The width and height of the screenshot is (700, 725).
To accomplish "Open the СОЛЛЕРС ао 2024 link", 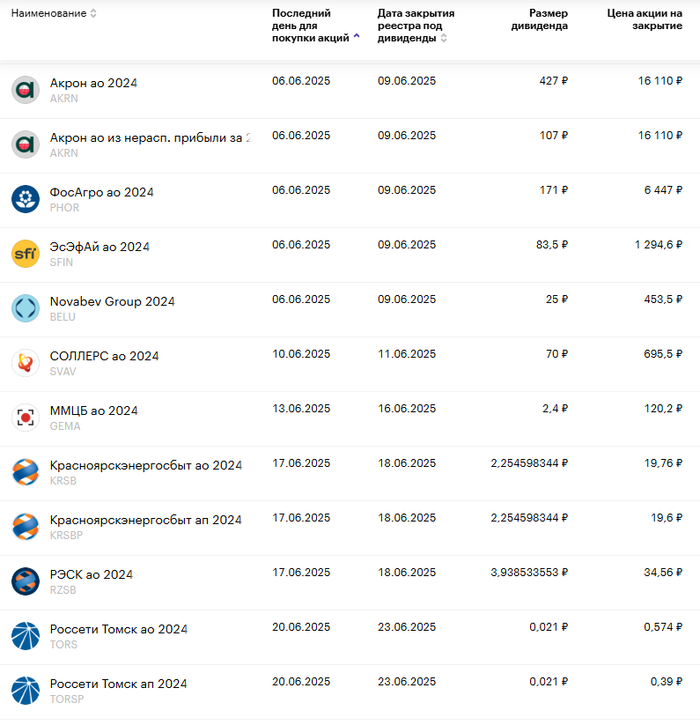I will tap(104, 356).
